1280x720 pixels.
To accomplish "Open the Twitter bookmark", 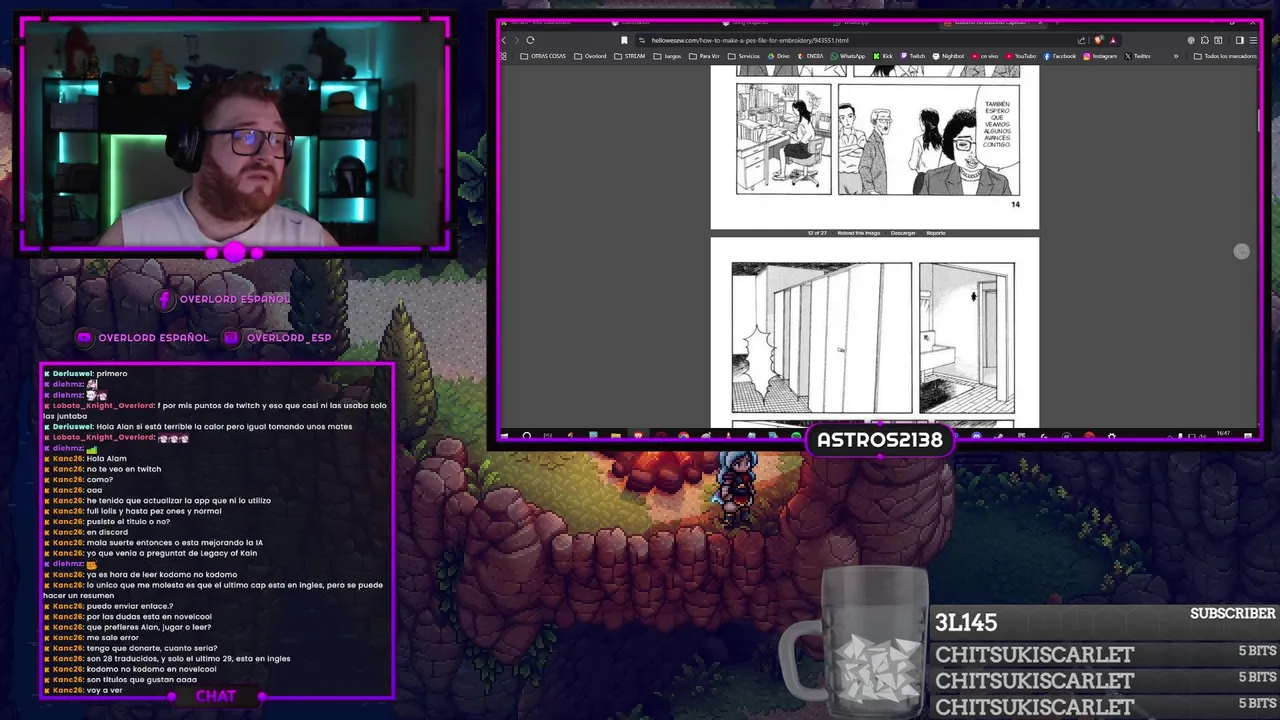I will pyautogui.click(x=1138, y=56).
